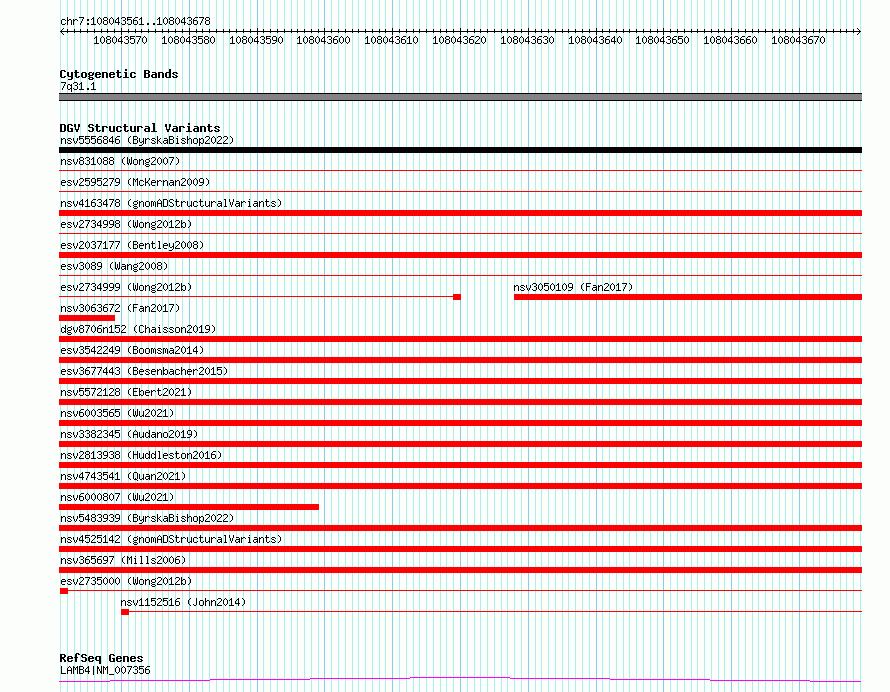Click the red end block of esv2734999
Viewport: 890px width, 692px height.
coord(457,297)
